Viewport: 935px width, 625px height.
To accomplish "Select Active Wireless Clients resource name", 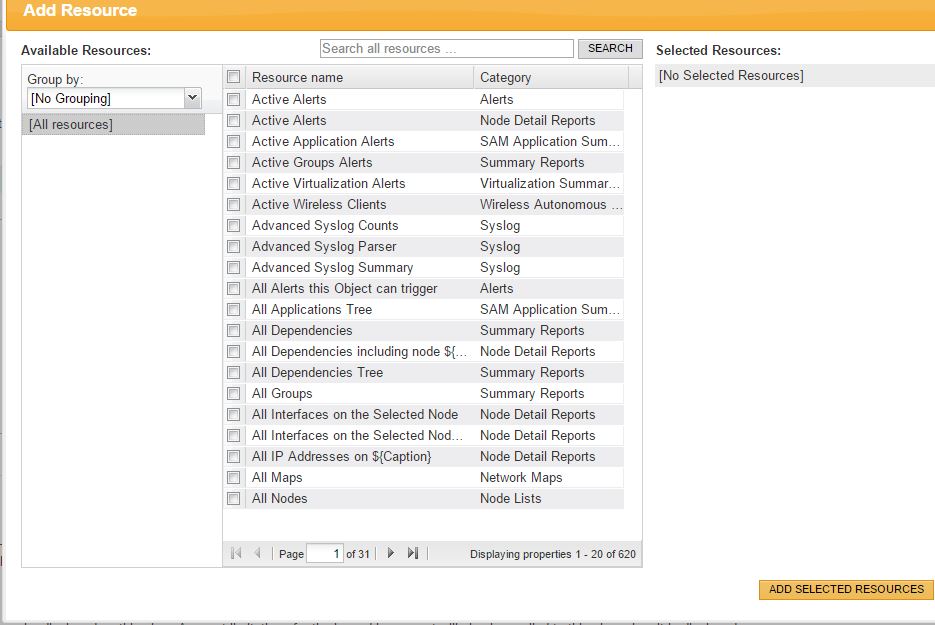I will (319, 205).
